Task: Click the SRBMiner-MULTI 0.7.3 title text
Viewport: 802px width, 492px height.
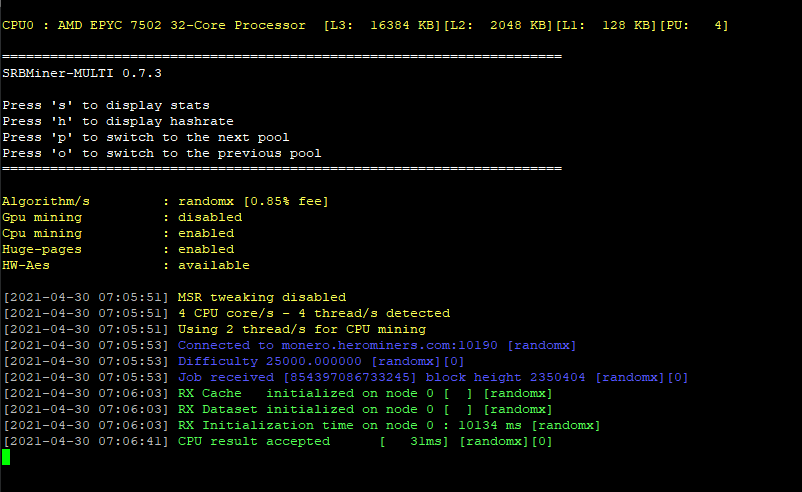Action: [x=82, y=73]
